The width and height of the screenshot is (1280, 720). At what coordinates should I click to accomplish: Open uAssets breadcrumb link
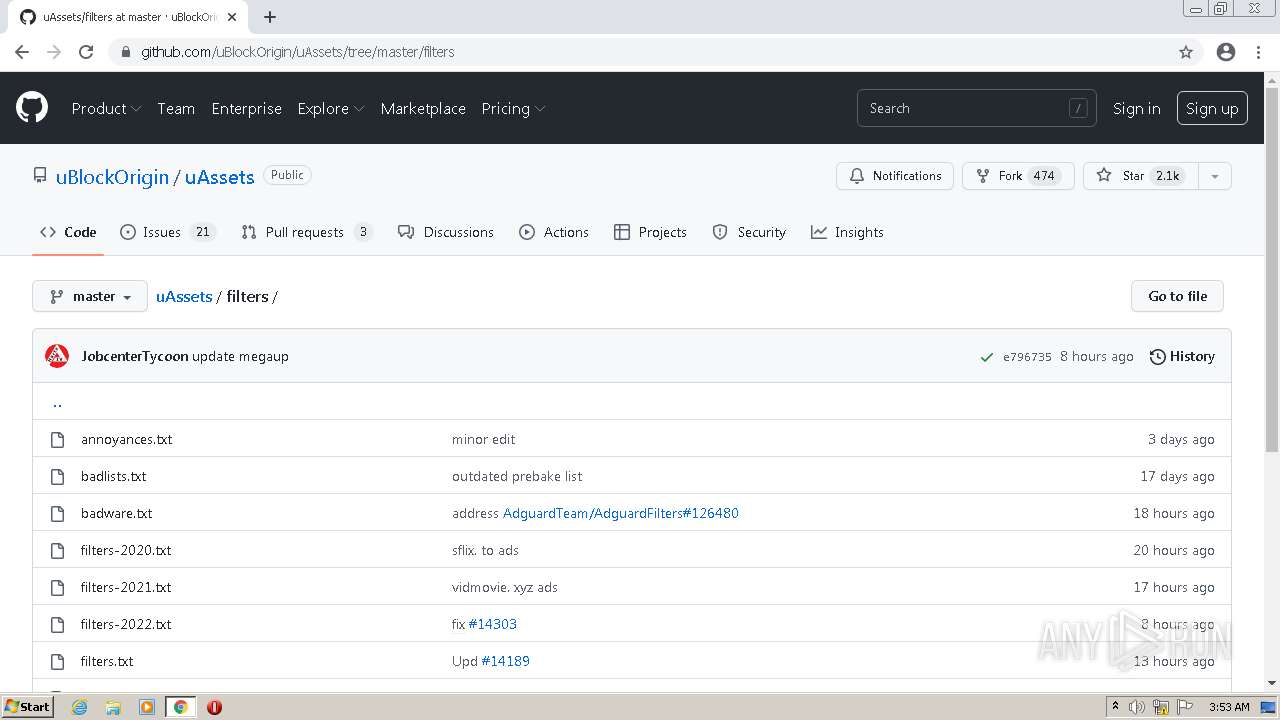(x=184, y=296)
